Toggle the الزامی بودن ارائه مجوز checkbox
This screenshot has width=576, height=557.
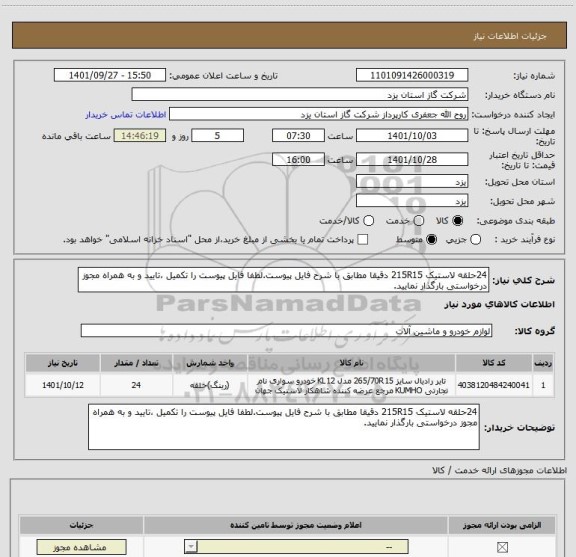pyautogui.click(x=502, y=547)
